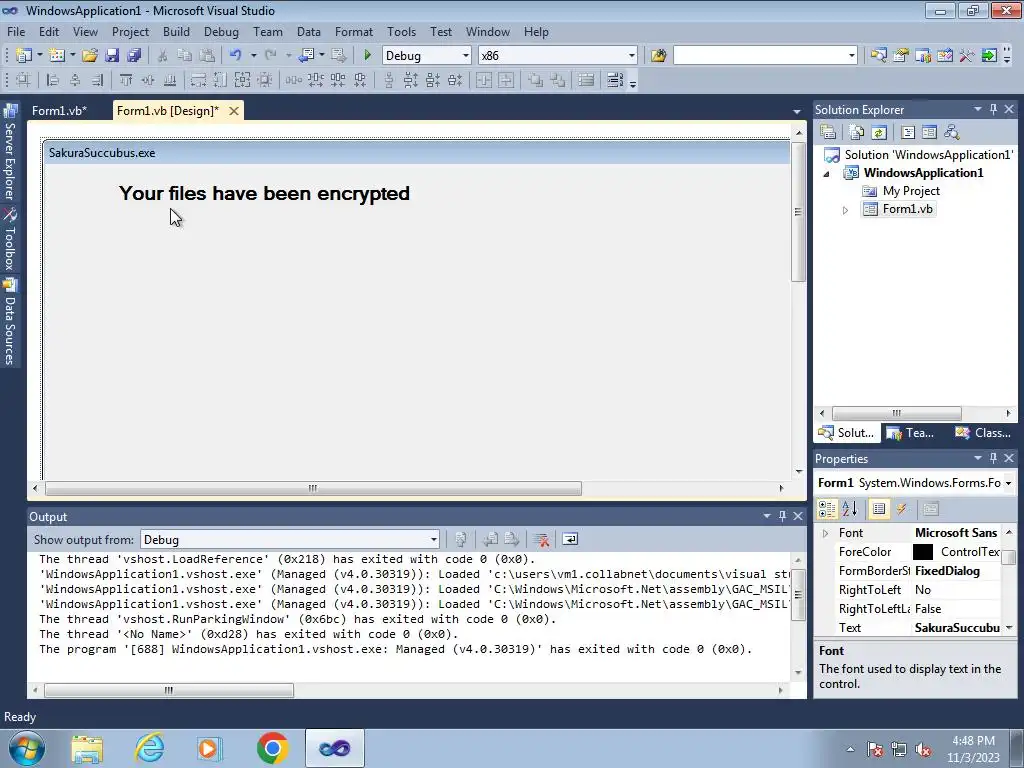The width and height of the screenshot is (1024, 768).
Task: Click the Align Lefts layout icon
Action: point(53,80)
